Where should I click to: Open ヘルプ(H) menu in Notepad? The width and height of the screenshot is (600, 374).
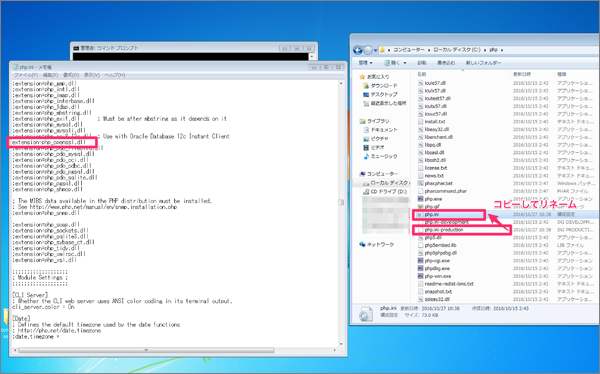[115, 75]
